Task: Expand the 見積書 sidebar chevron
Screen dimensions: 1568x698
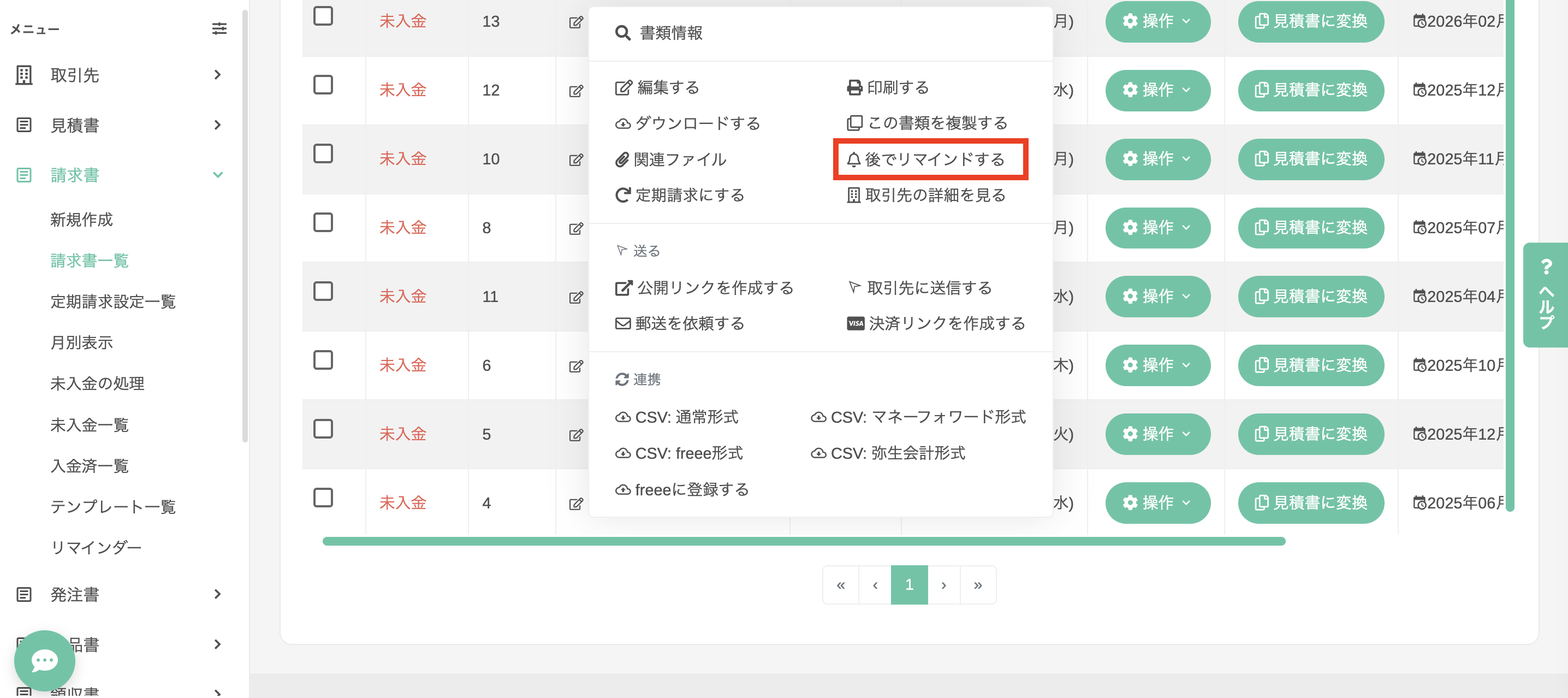Action: [217, 125]
